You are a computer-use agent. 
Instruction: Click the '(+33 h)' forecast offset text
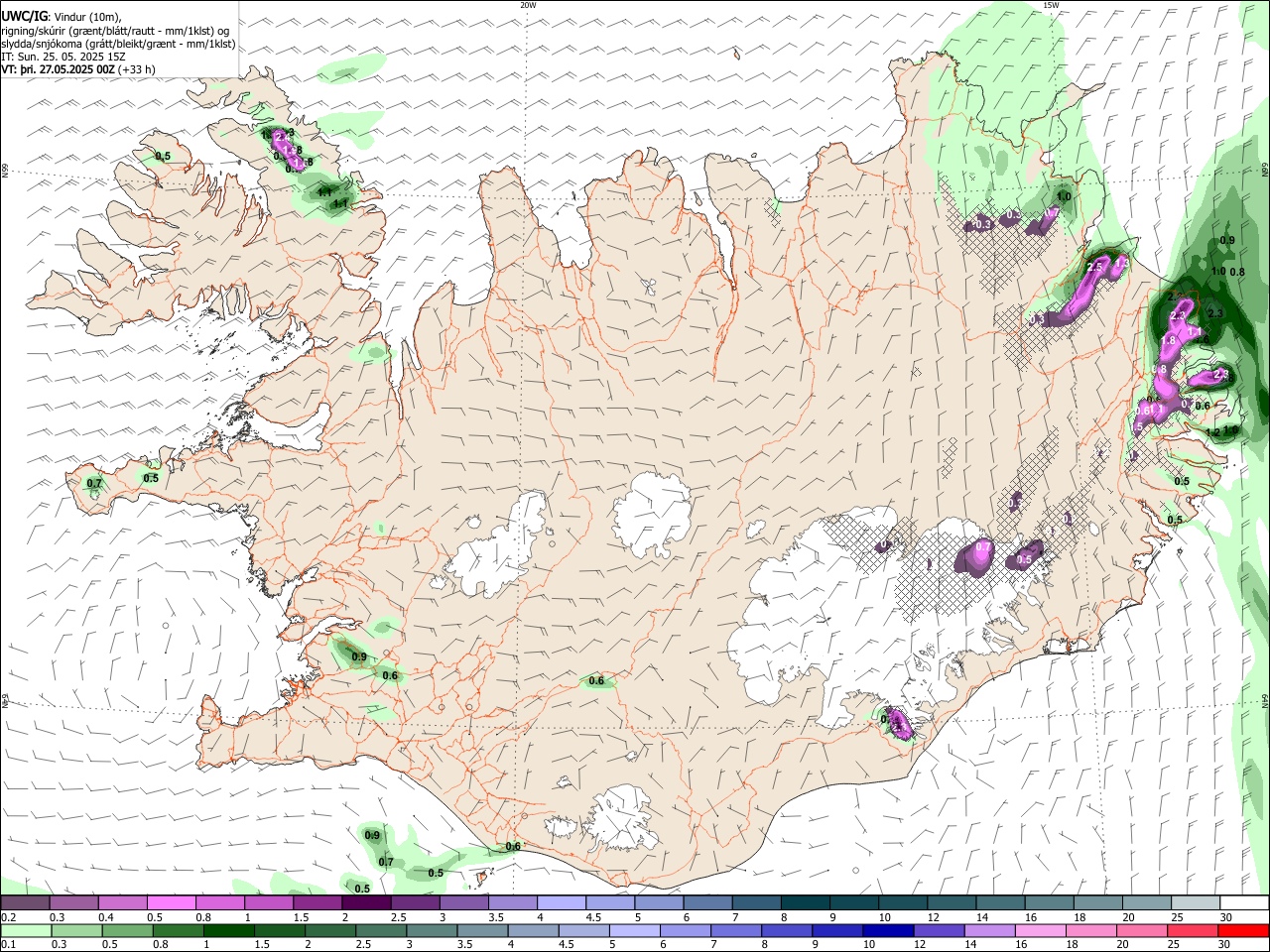[x=137, y=69]
